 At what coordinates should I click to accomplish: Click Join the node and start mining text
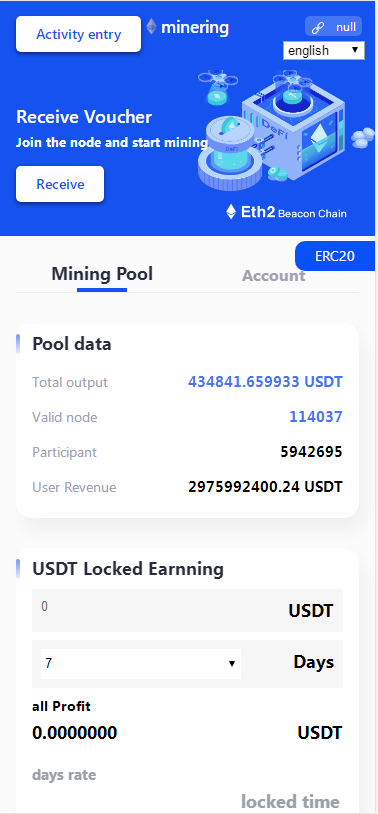click(112, 142)
